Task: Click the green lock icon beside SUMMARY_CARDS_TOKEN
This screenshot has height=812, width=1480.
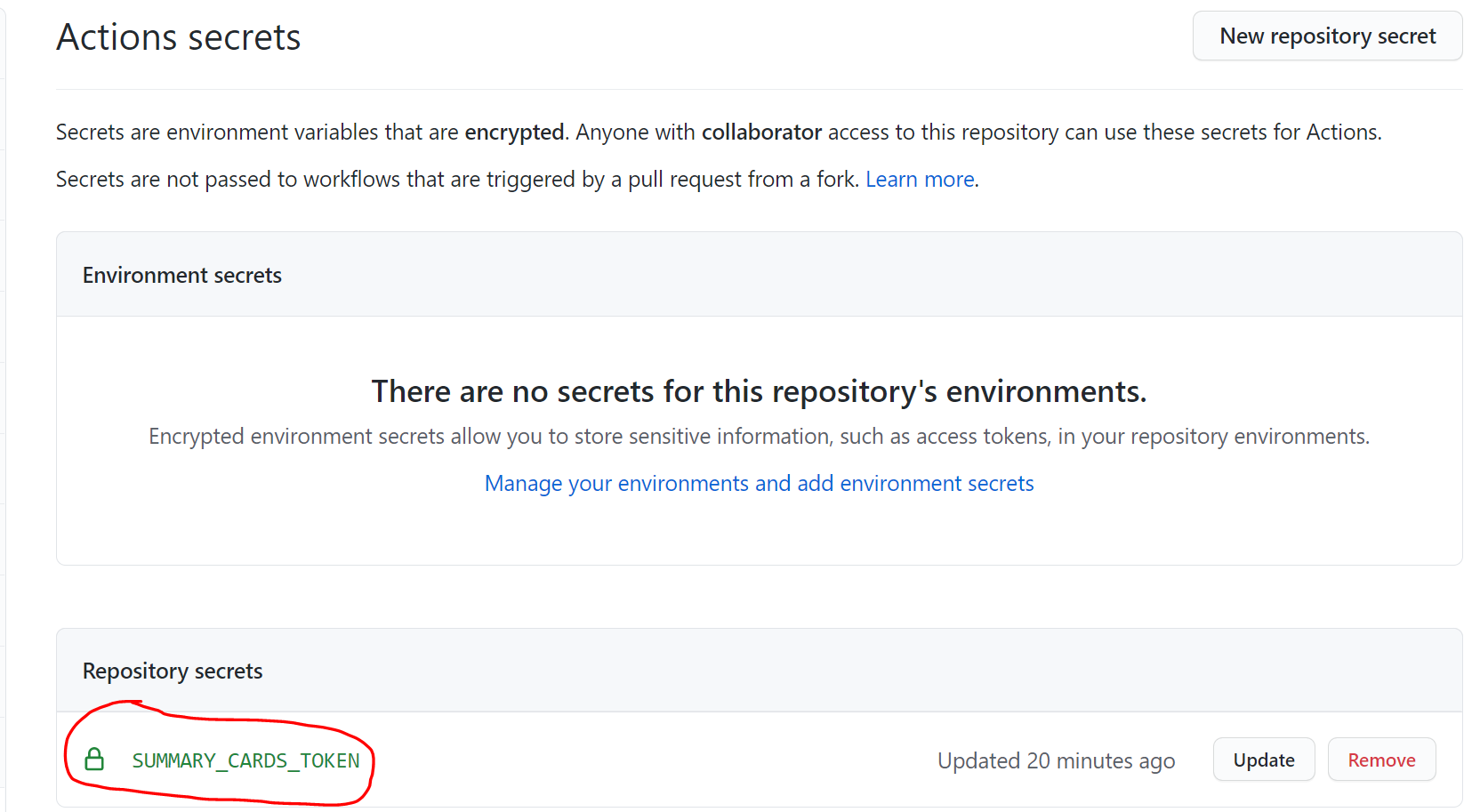Action: (x=94, y=760)
